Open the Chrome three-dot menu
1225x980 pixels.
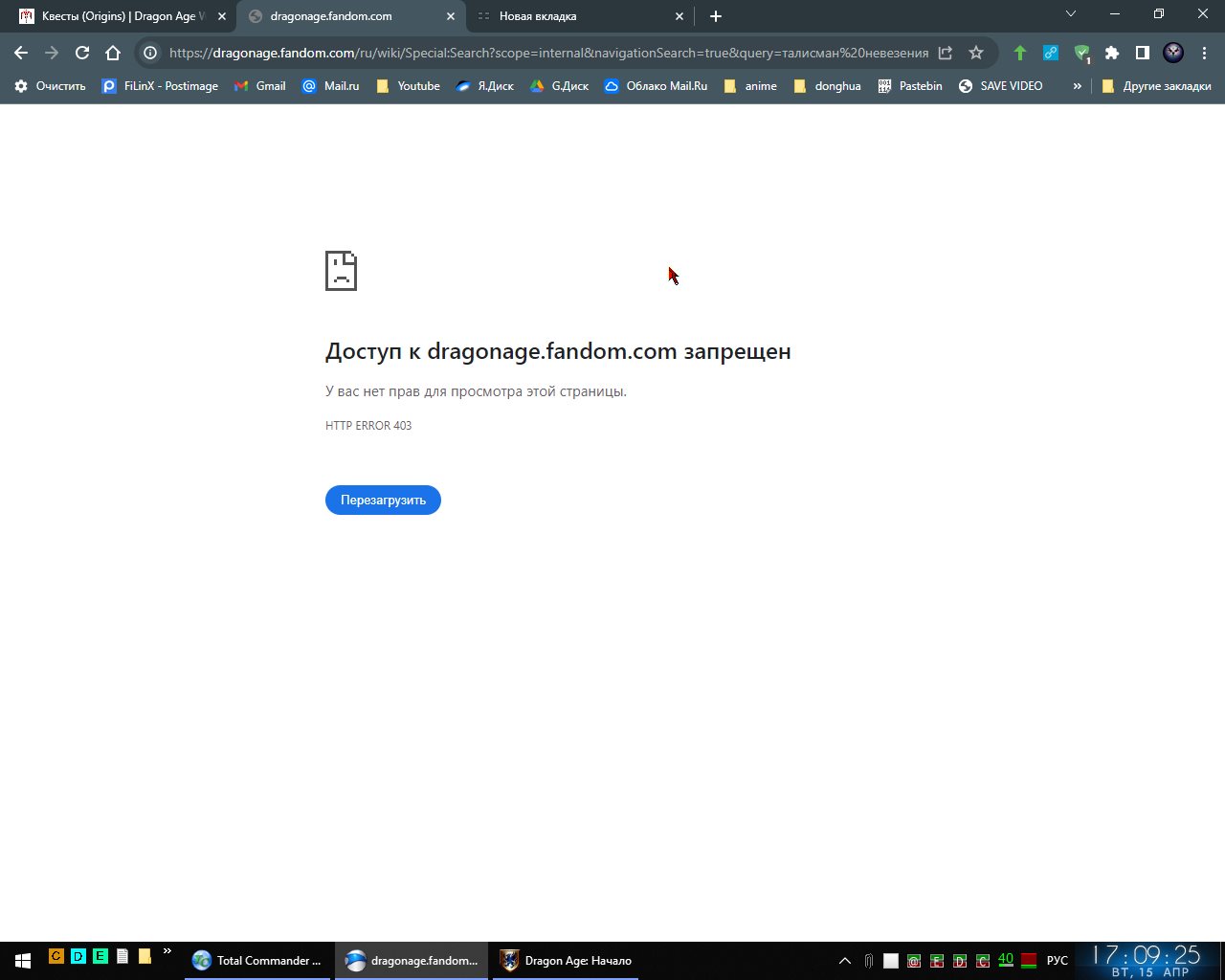[1204, 53]
